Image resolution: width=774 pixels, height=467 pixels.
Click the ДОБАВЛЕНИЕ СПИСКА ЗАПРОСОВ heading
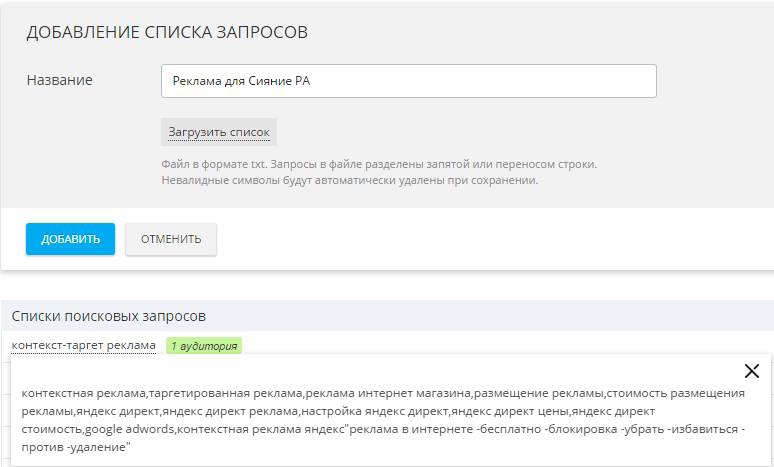(167, 32)
